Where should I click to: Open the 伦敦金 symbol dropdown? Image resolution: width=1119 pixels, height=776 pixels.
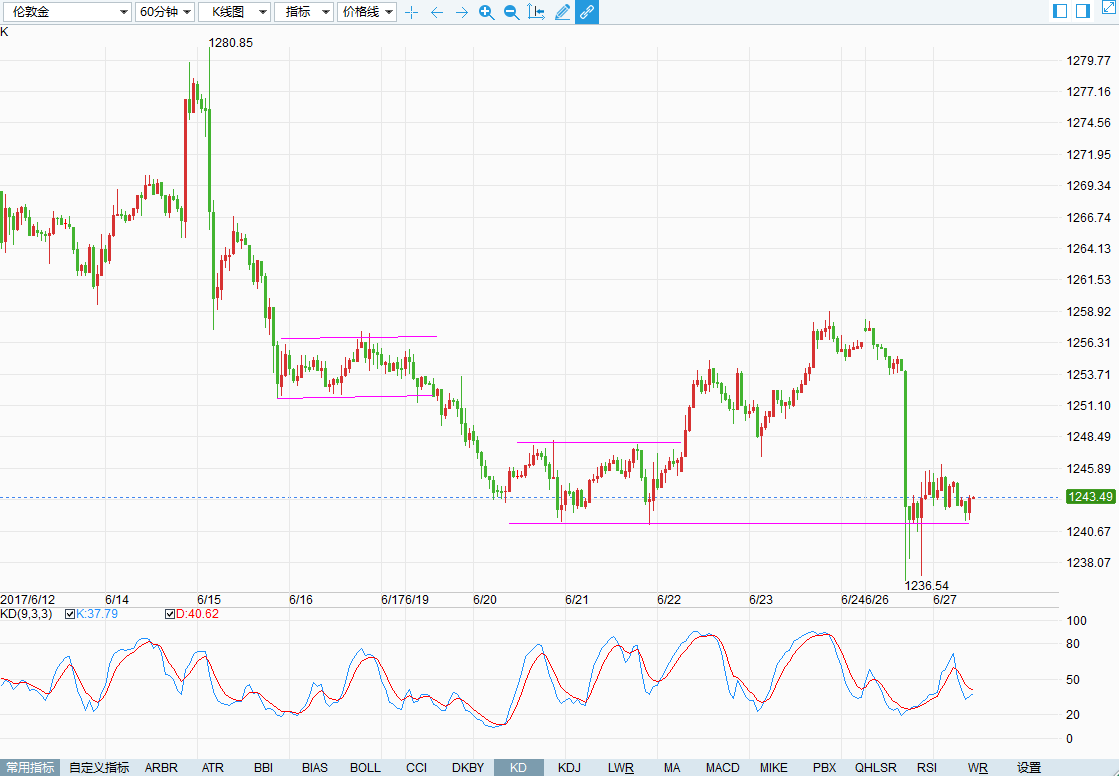[66, 12]
